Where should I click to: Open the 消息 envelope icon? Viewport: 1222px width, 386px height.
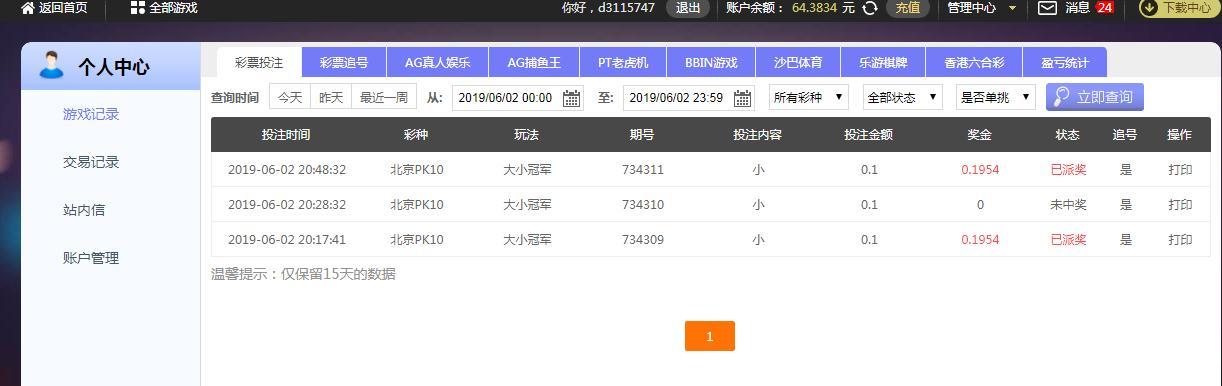point(1047,8)
